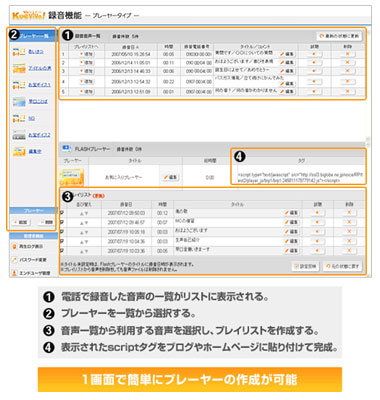Viewport: 380px width, 400px height.
Task: Select the script tag text in タグ box
Action: pos(300,177)
